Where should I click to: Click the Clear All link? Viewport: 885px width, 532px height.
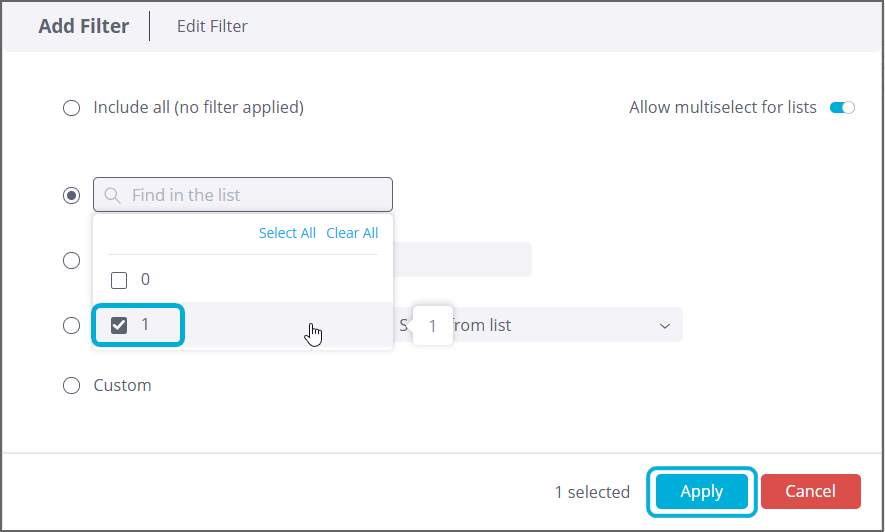point(352,233)
